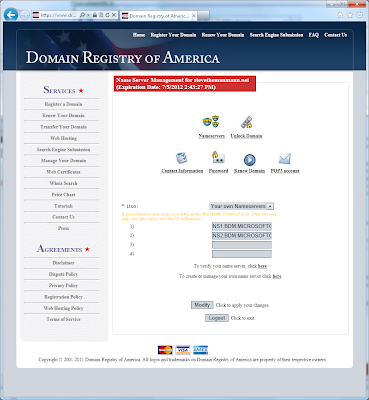Close the Domain Registry of America tab
Viewport: 369px width, 400px height.
click(x=193, y=16)
